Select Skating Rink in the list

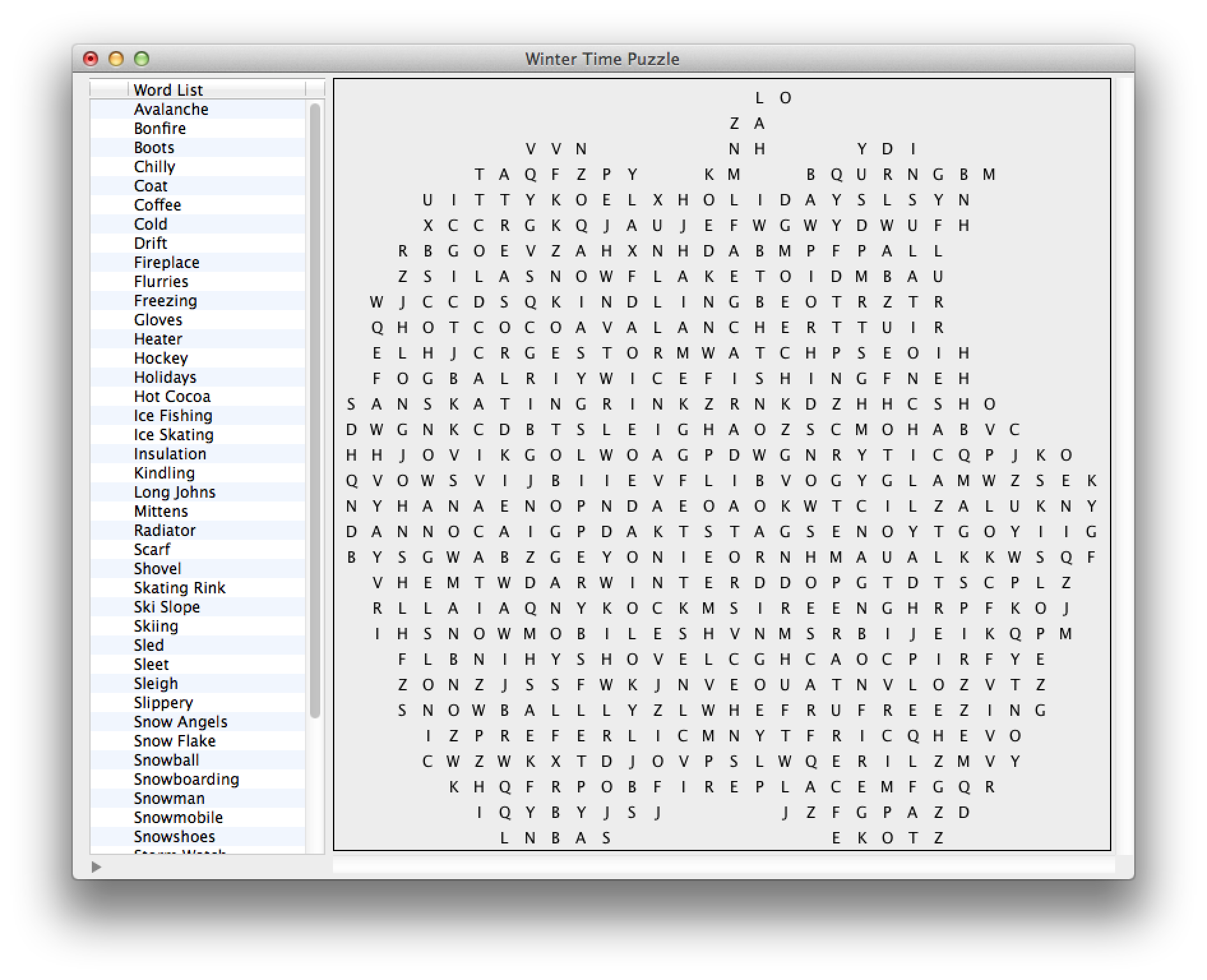(179, 588)
